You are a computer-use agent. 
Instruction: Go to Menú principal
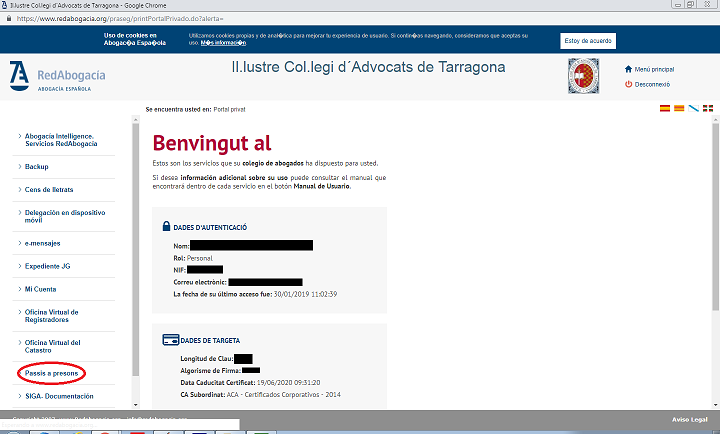[654, 69]
